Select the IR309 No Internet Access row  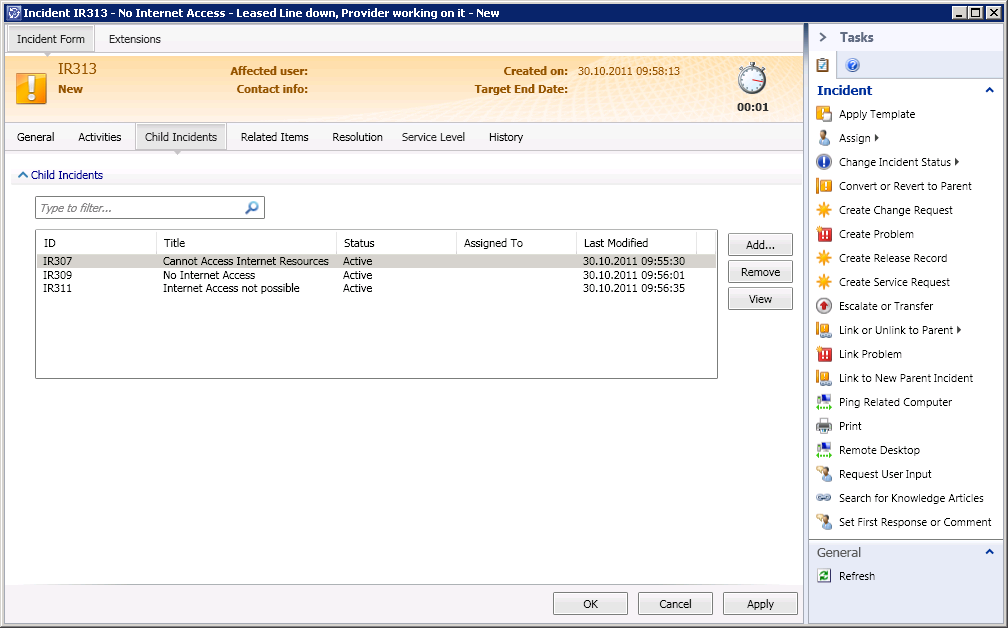[209, 275]
